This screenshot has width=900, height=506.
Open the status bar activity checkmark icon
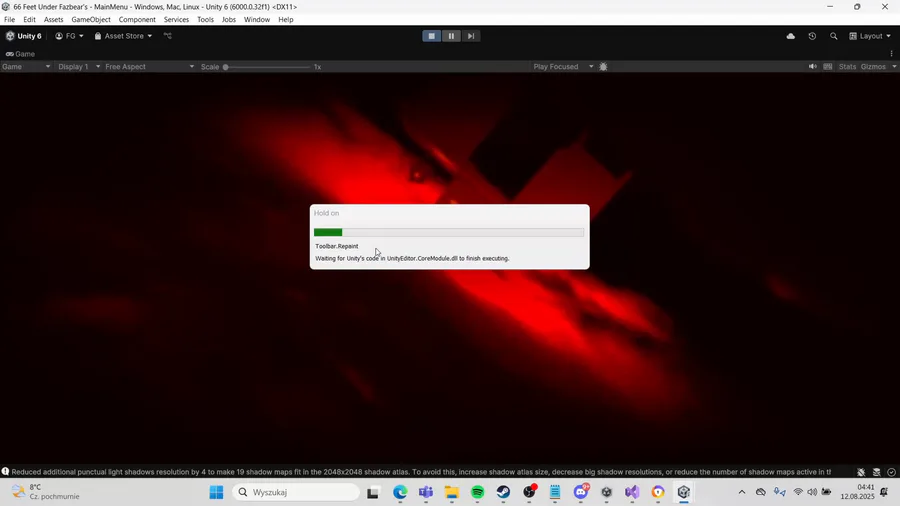[891, 472]
